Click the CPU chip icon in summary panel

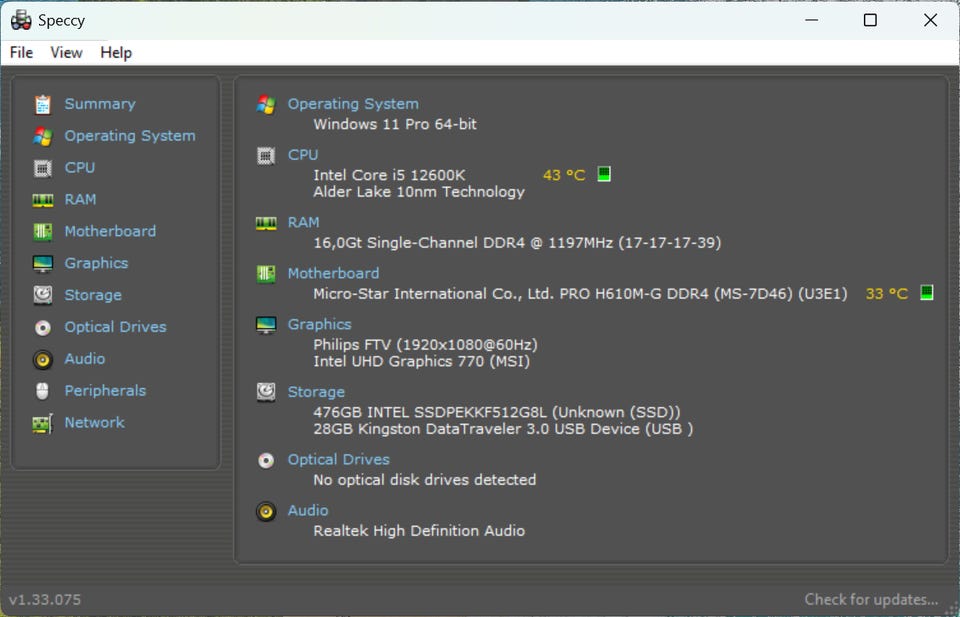click(x=266, y=155)
